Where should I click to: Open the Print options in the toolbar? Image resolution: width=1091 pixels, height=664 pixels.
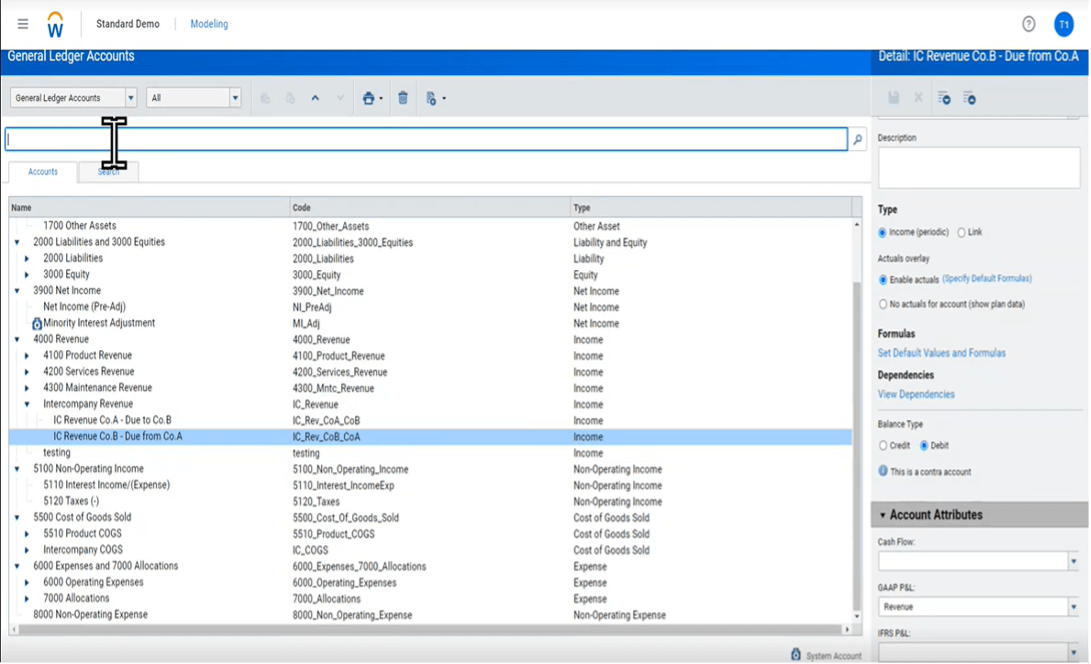tap(370, 97)
